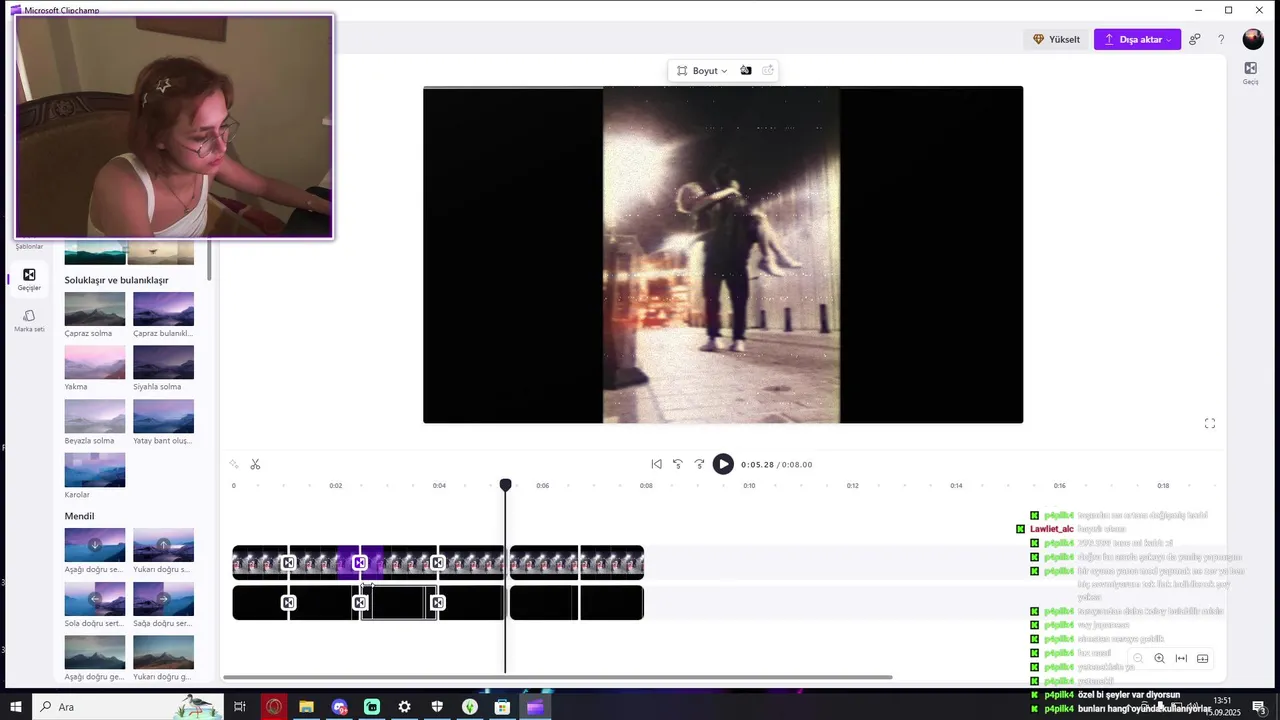This screenshot has width=1280, height=720.
Task: Open the Clipchamp taskbar icon
Action: pos(535,707)
